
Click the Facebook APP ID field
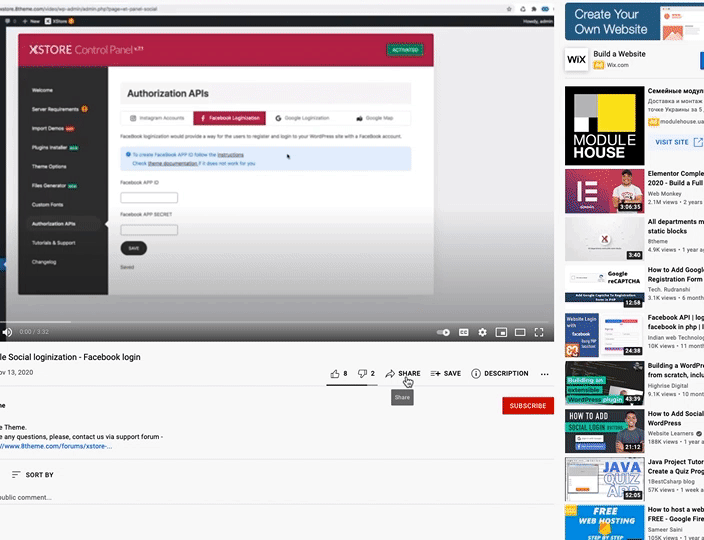[x=149, y=198]
